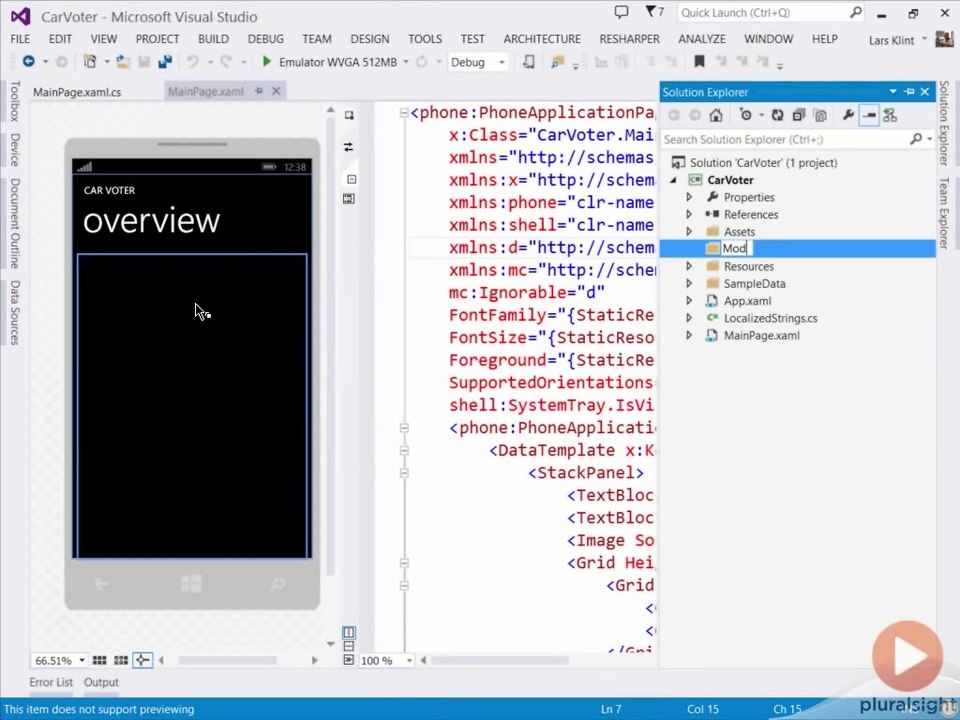Collapse the XAML pane chevron icon
Screen dimensions: 960x720
[x=348, y=660]
